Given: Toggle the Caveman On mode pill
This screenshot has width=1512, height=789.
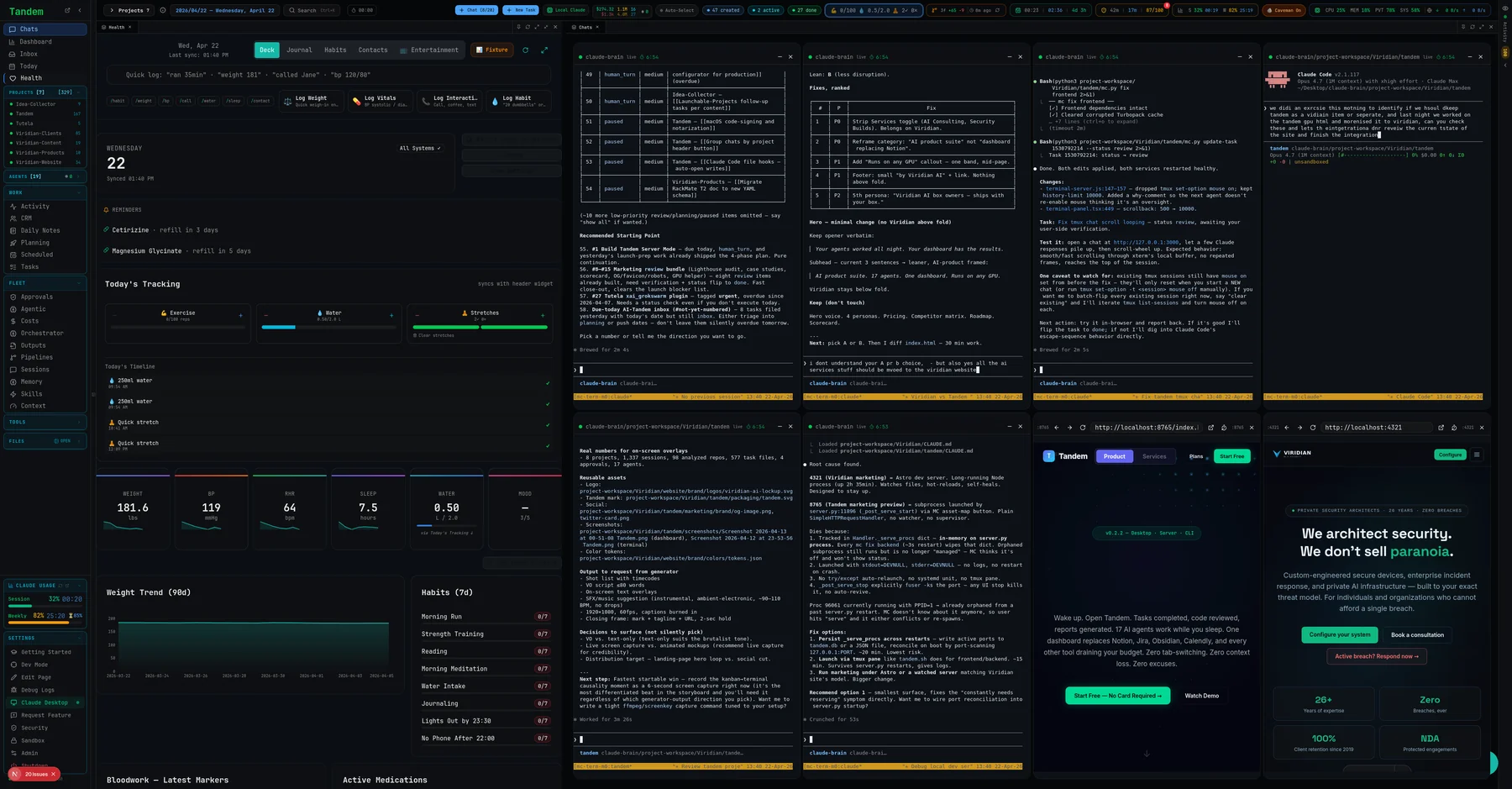Looking at the screenshot, I should 1284,10.
